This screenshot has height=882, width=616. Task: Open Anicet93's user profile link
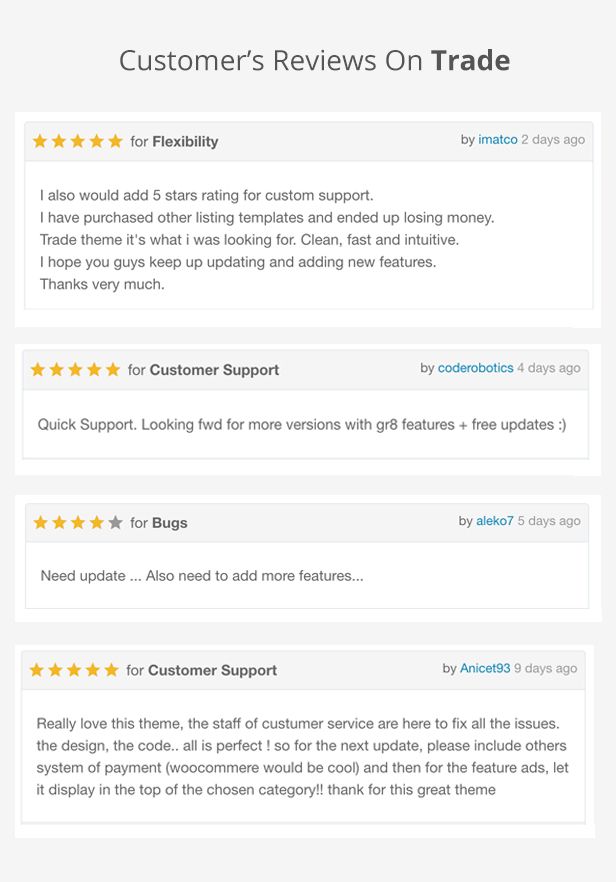pos(485,668)
